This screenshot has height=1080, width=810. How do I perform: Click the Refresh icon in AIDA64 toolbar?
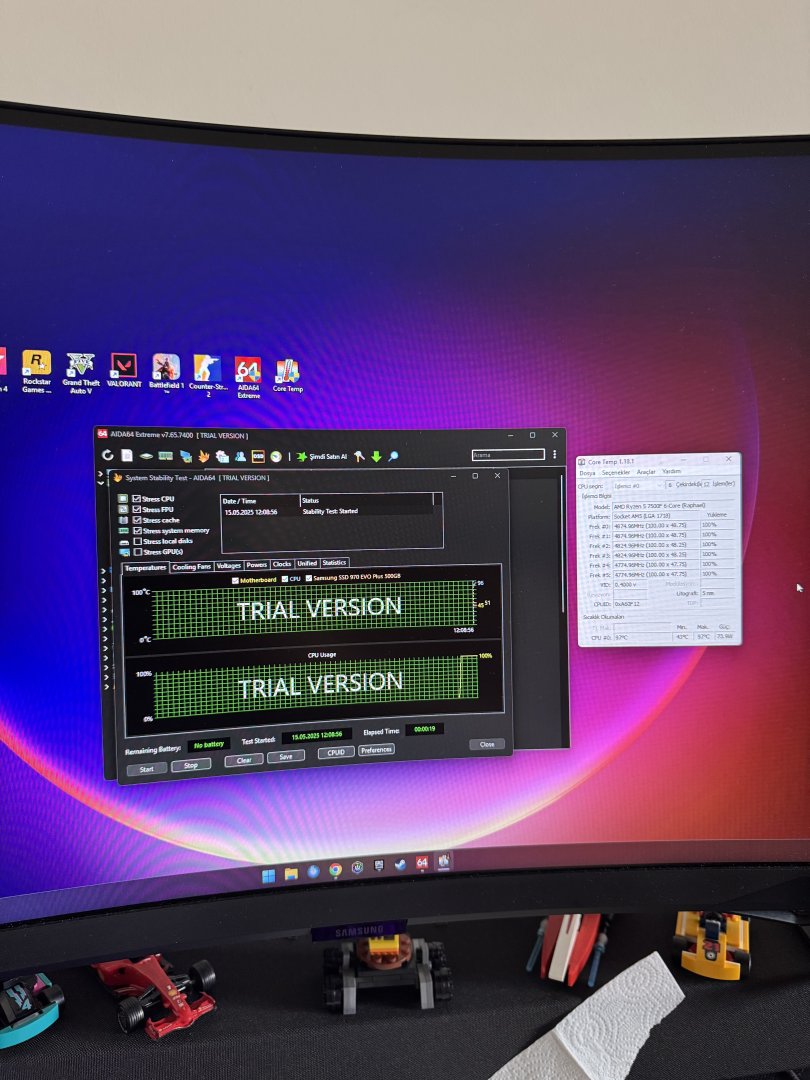107,455
